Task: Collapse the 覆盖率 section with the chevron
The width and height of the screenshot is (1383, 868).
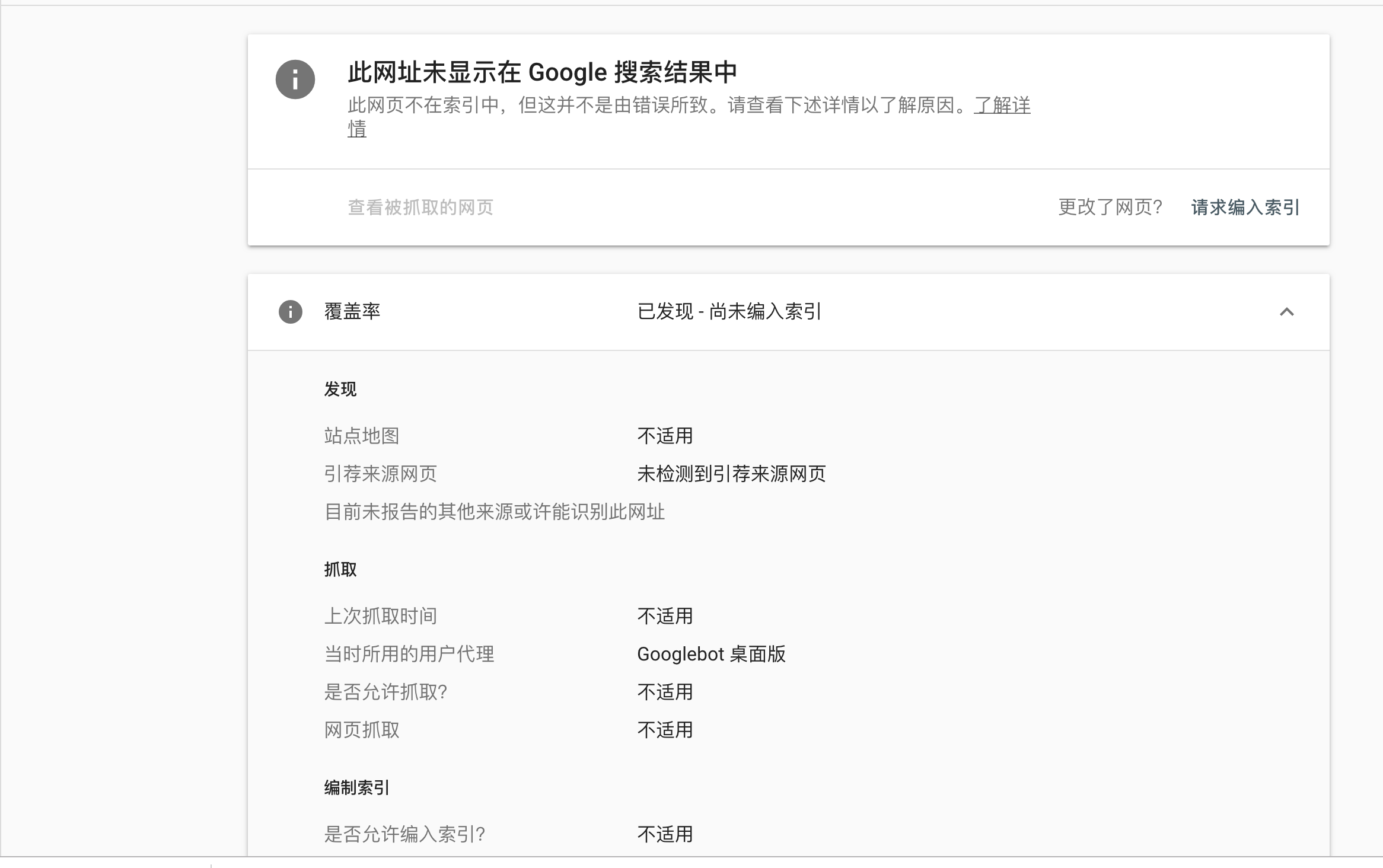Action: pos(1286,312)
